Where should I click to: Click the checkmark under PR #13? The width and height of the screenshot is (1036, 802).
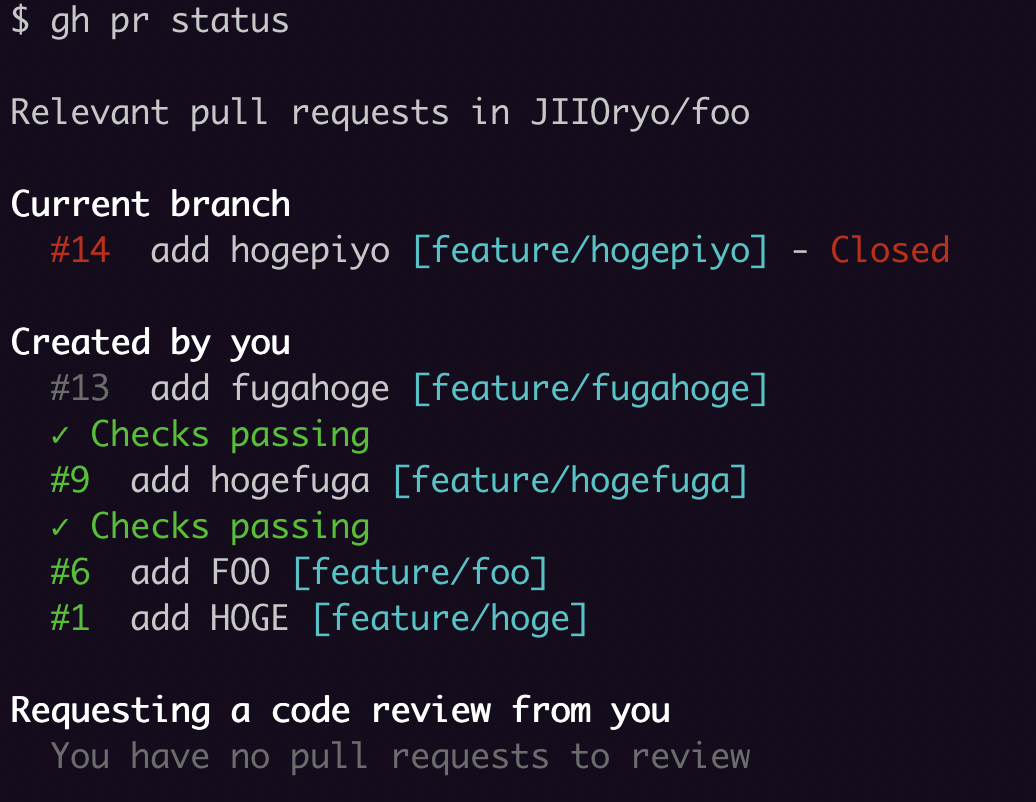coord(60,436)
